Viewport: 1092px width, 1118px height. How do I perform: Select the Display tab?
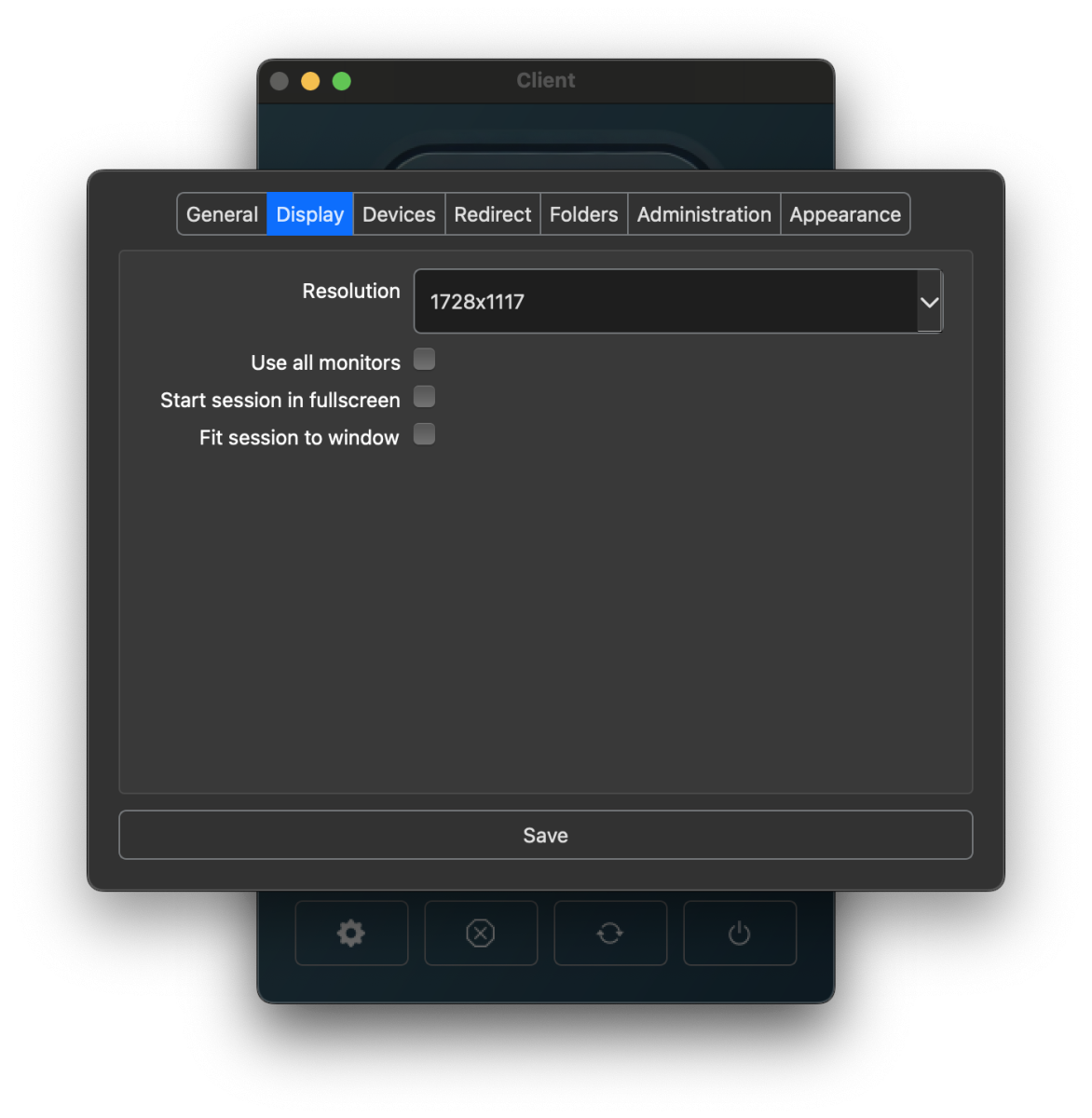(x=310, y=214)
